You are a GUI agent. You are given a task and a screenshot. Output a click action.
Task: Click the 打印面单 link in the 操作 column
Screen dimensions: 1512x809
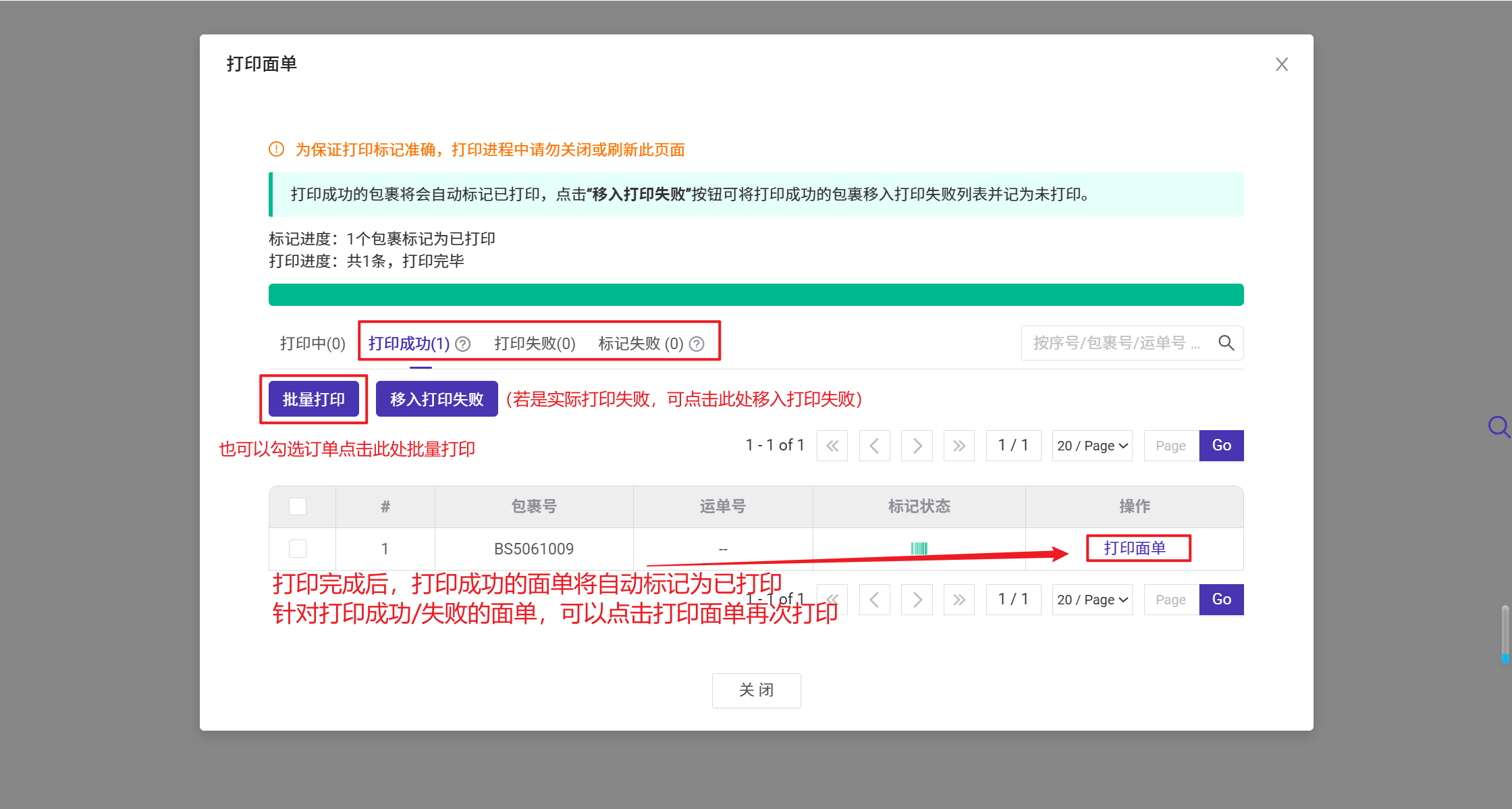tap(1135, 548)
